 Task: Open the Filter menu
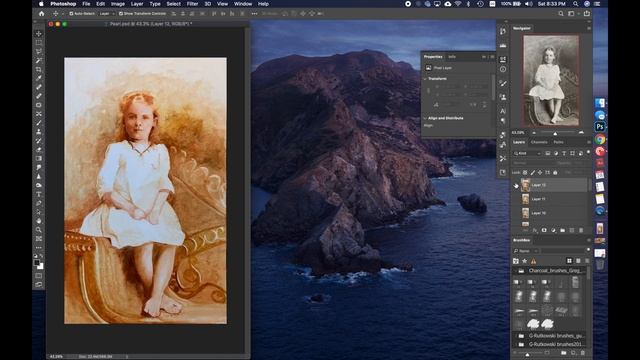(x=192, y=4)
